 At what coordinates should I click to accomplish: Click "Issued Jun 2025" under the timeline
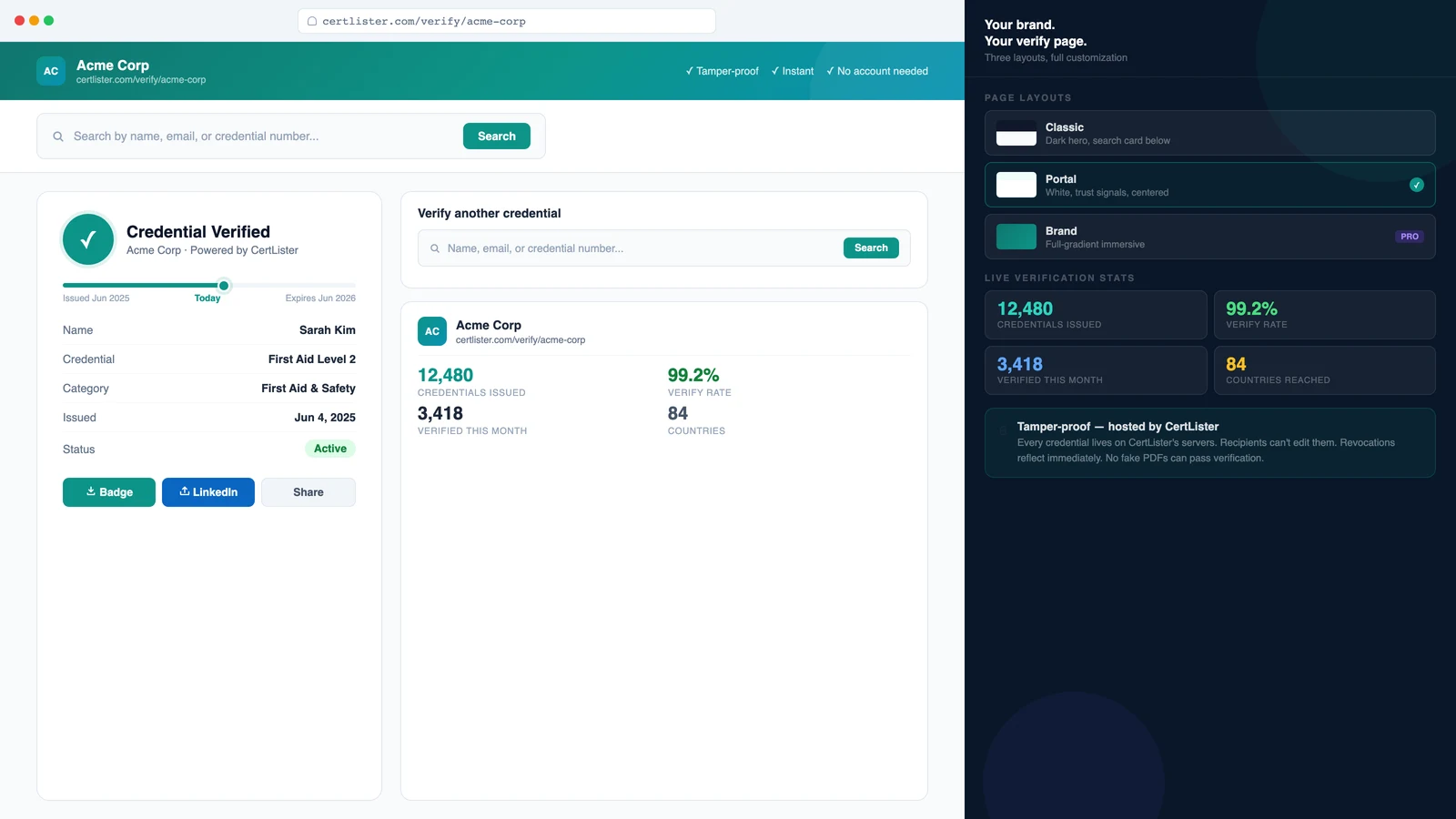[96, 298]
